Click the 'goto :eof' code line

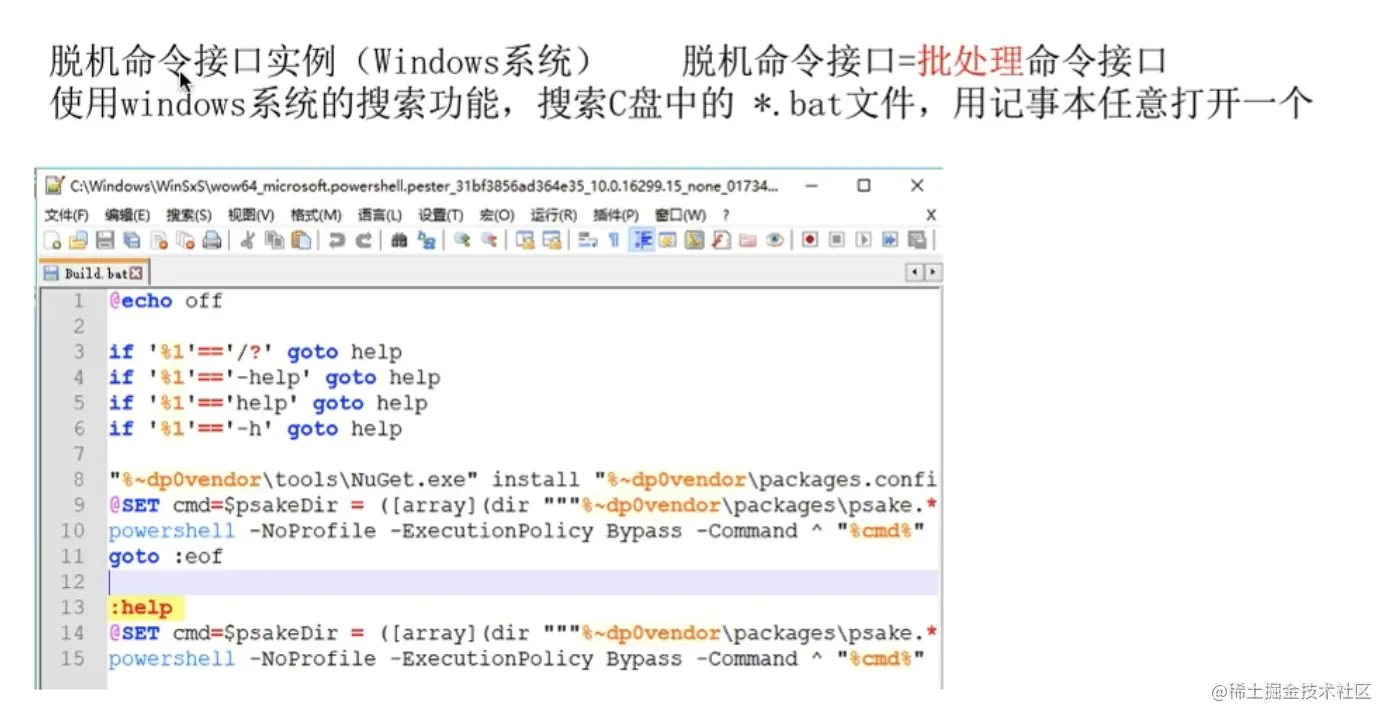click(165, 557)
